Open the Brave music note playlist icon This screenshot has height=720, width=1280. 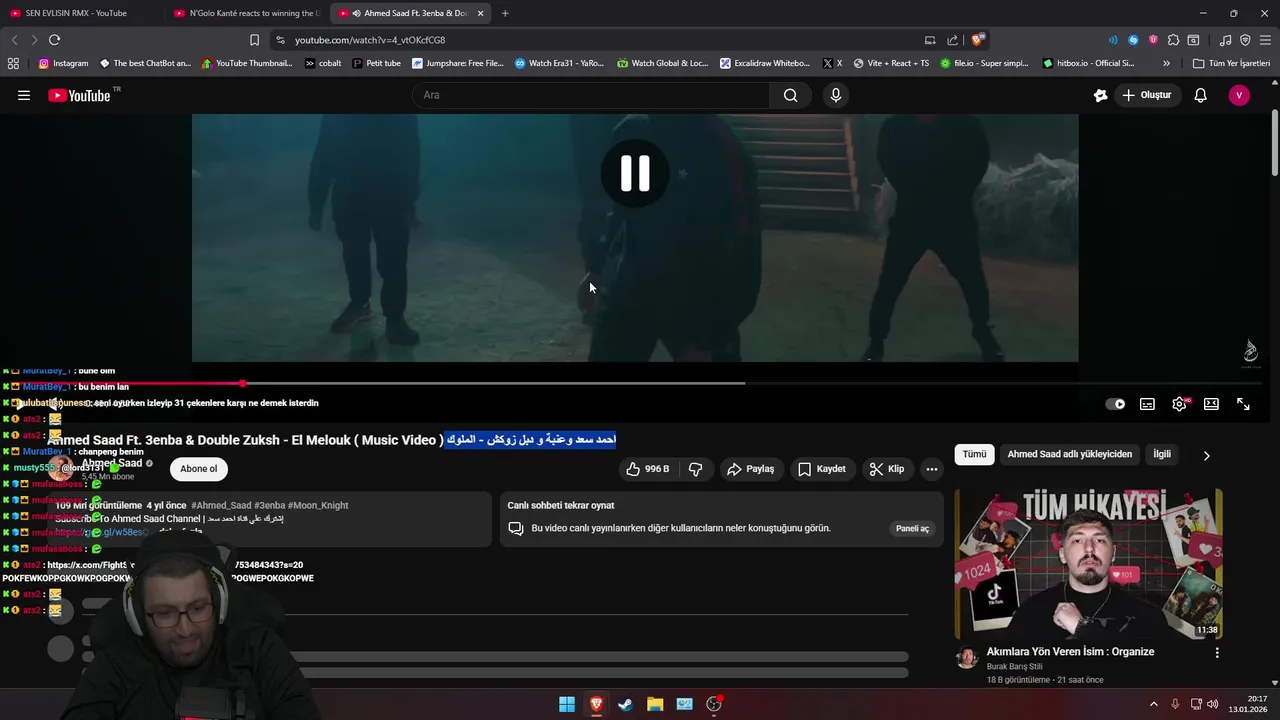click(x=1225, y=40)
